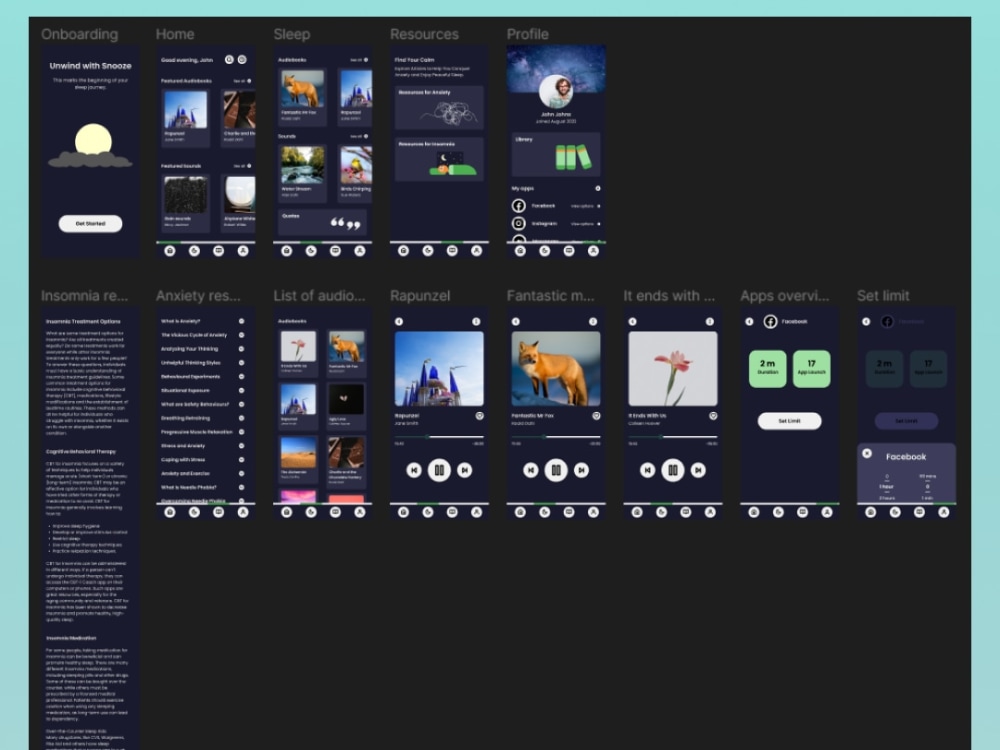Select Rain sounds card on Home frame
1000x750 pixels.
point(185,203)
